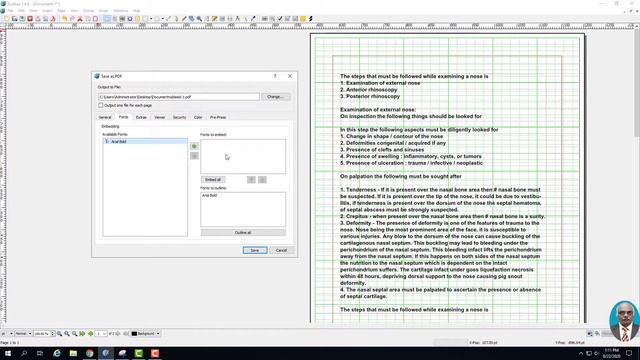Open Internet Explorer from the taskbar
640x360 pixels.
pos(57,353)
